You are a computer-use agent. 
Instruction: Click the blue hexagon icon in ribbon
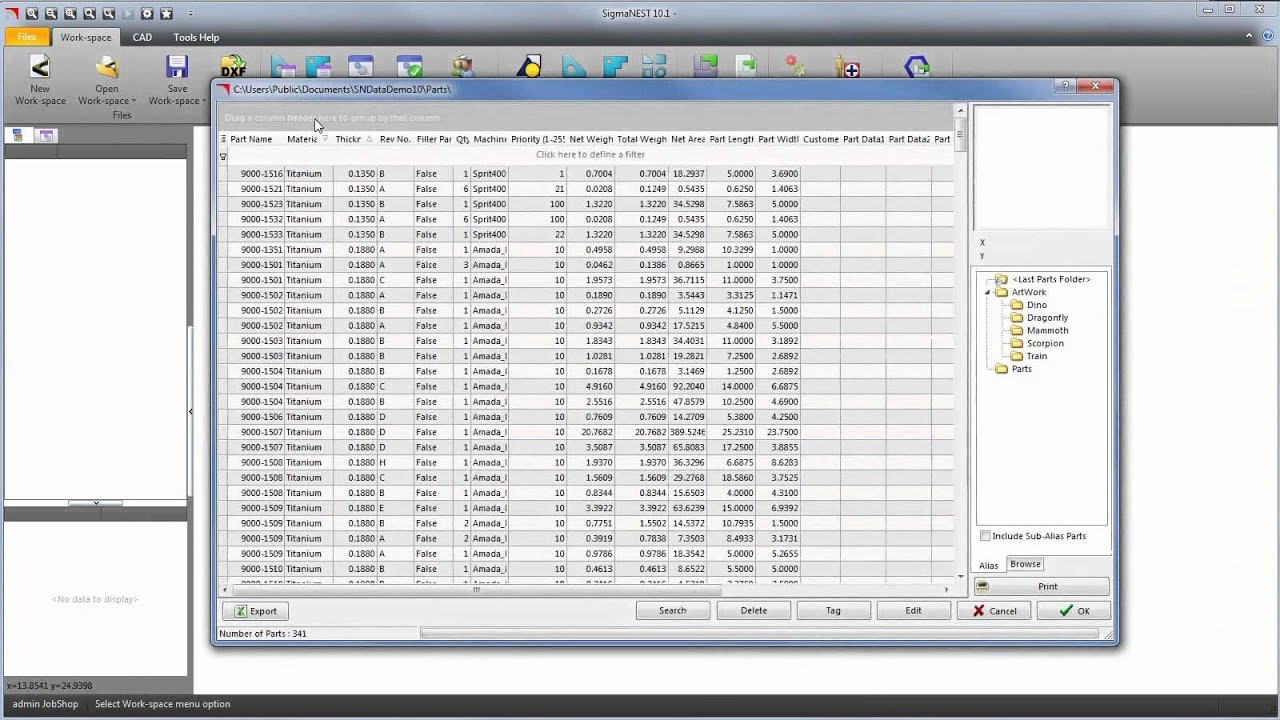[x=917, y=67]
